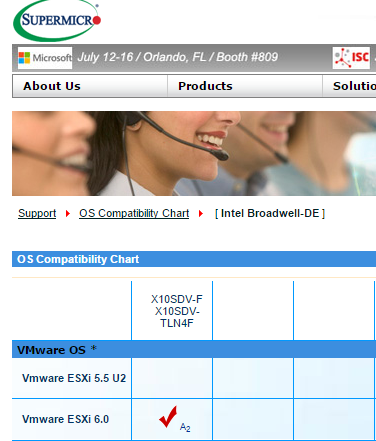The width and height of the screenshot is (376, 441).
Task: Click red checkmark for ESXi 6.0
Action: click(x=168, y=417)
